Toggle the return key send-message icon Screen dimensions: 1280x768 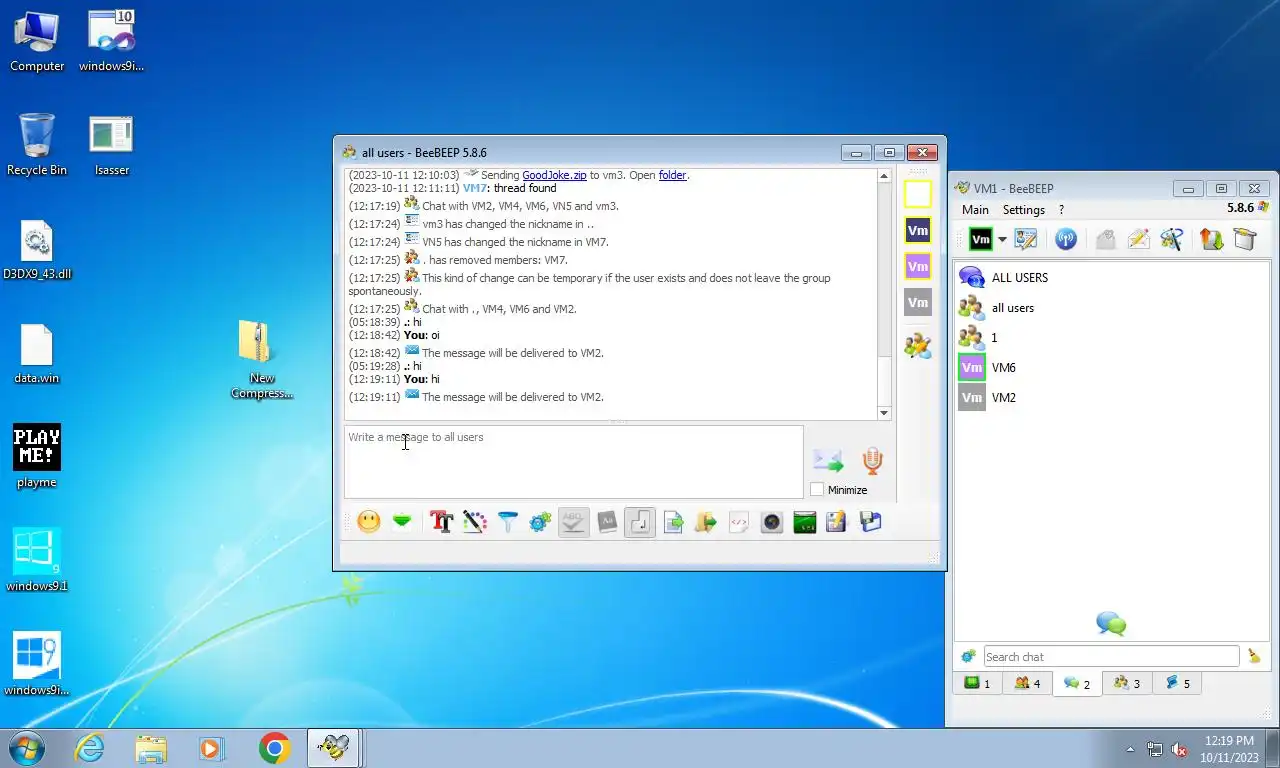point(640,522)
